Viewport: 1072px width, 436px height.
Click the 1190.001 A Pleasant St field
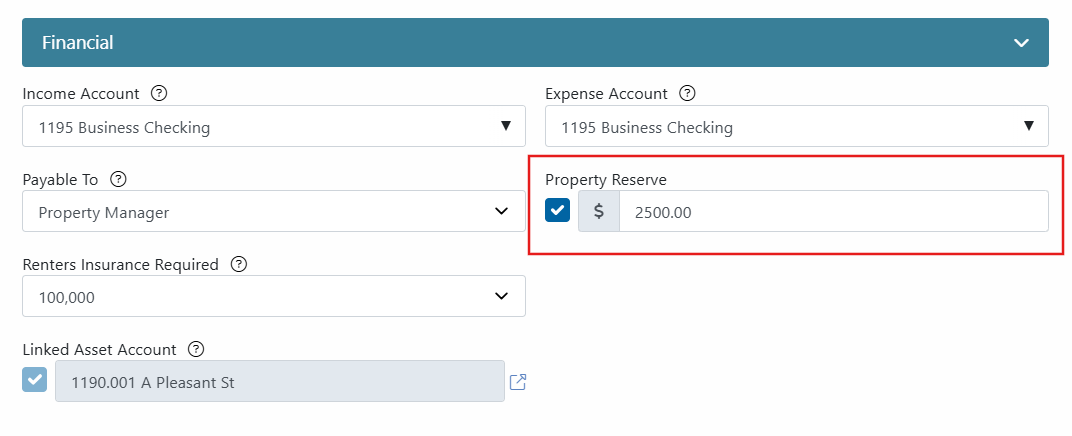pos(280,382)
